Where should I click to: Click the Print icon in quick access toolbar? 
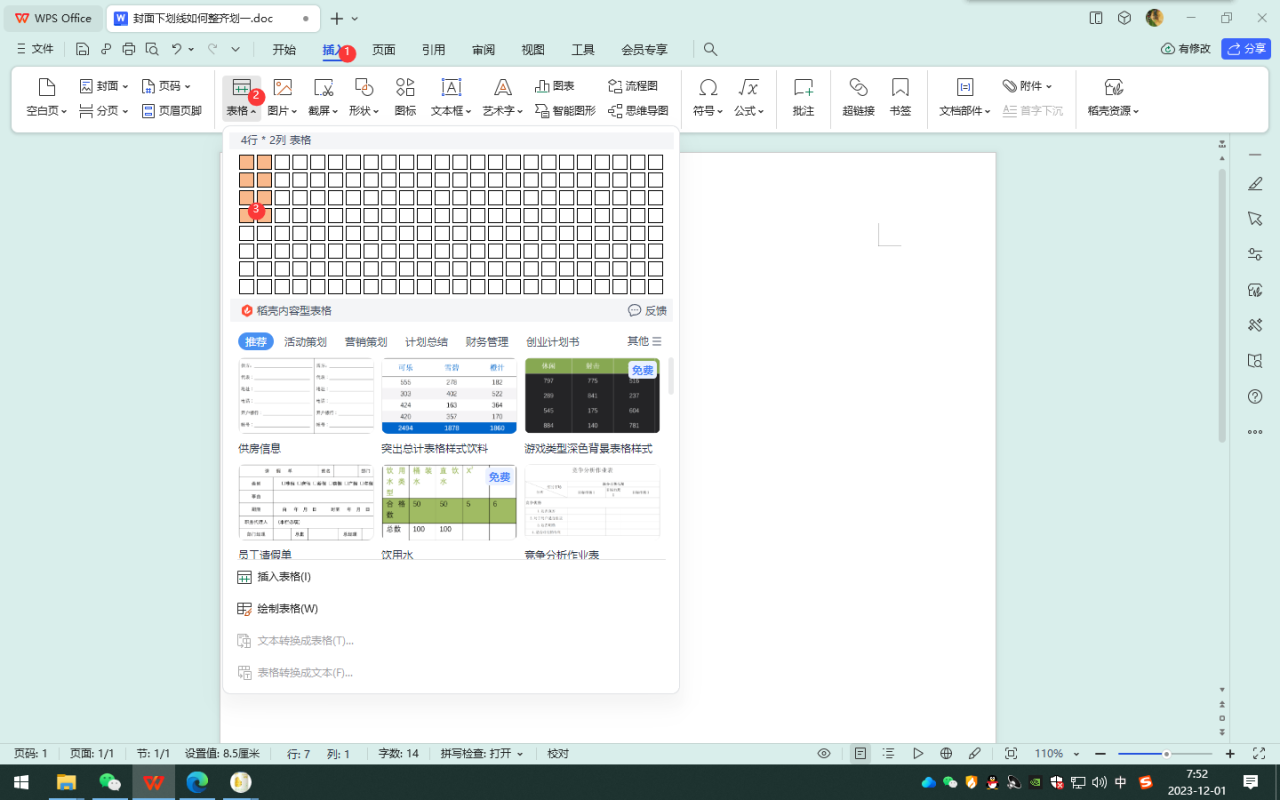128,49
